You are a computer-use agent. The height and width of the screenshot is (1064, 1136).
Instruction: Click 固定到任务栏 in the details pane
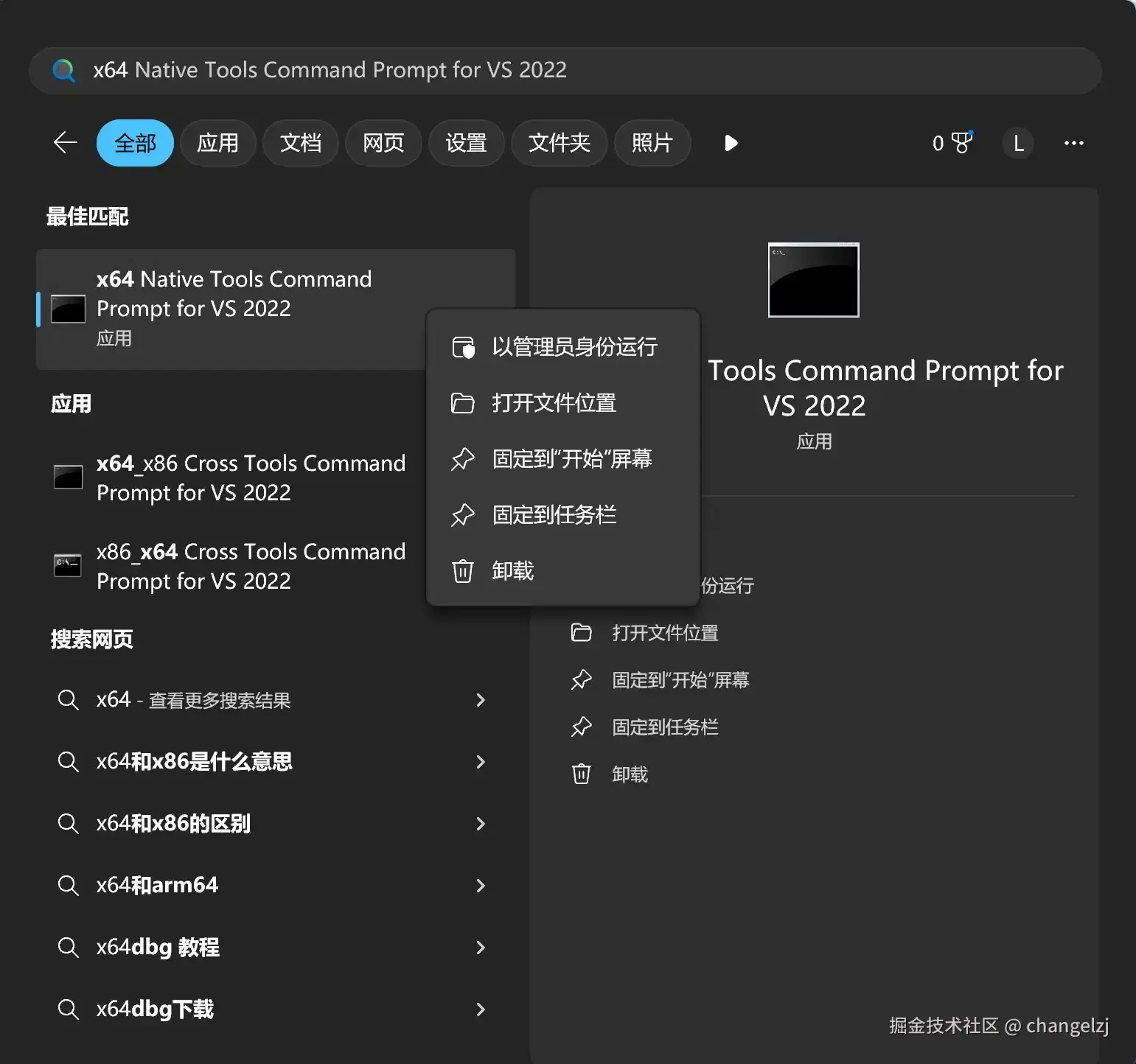click(665, 727)
